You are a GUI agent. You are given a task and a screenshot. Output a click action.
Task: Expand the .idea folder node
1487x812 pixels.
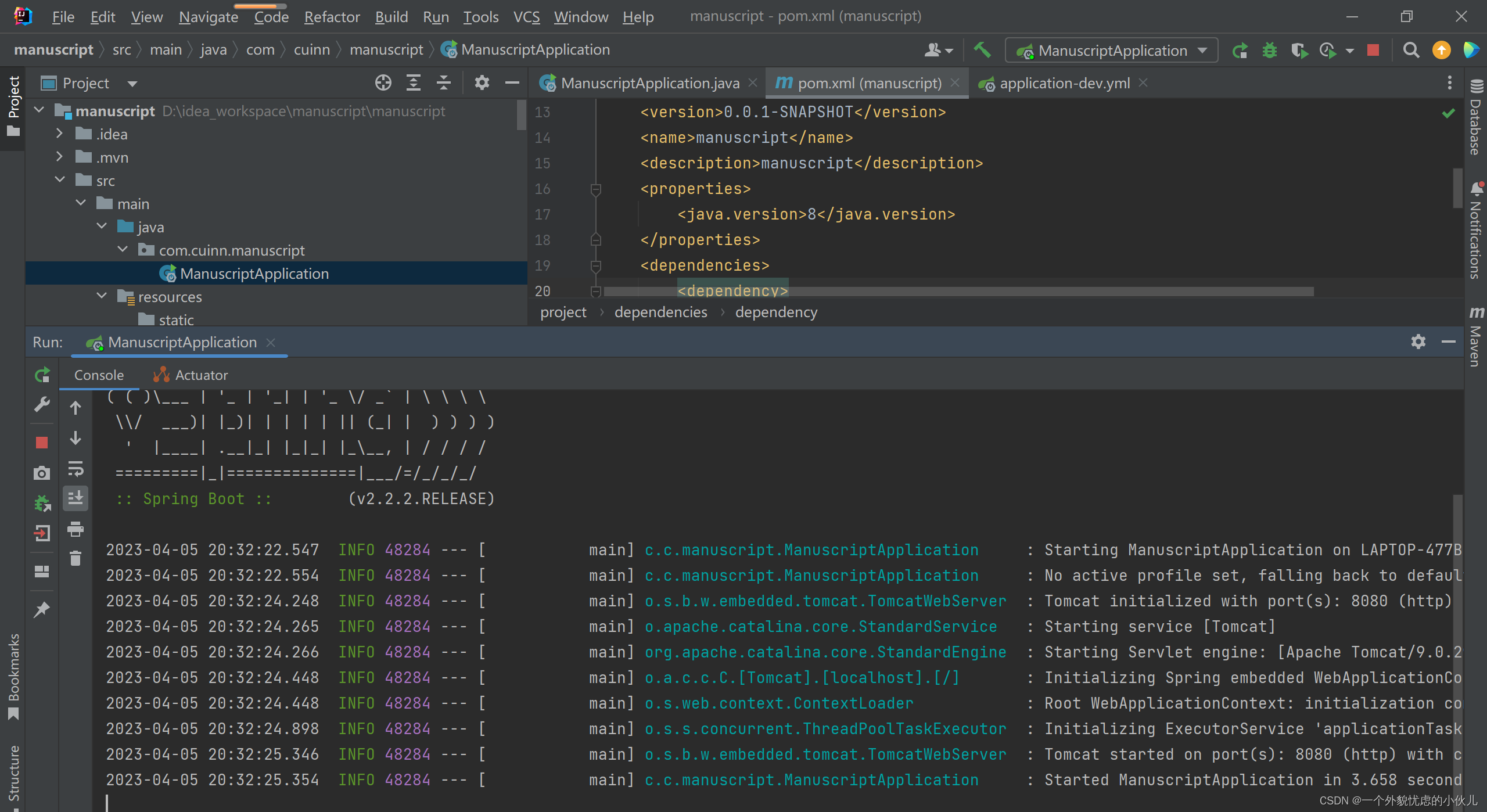pos(59,134)
